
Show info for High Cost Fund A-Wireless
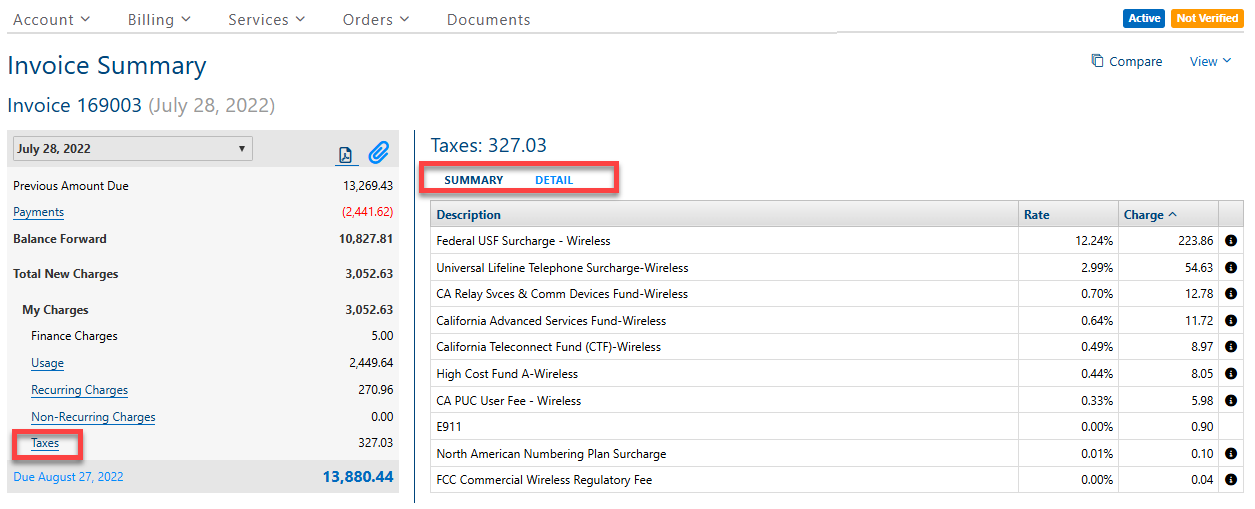tap(1230, 374)
